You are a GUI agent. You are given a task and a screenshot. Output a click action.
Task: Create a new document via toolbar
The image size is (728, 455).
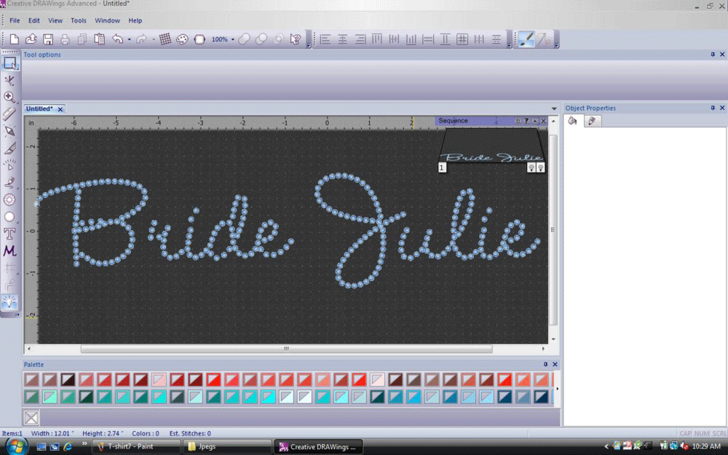(14, 39)
